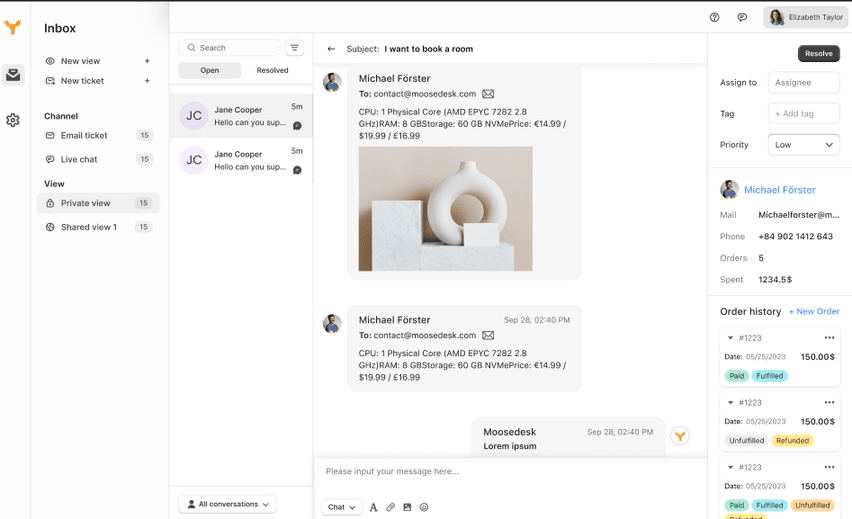The height and width of the screenshot is (519, 852).
Task: Open the All conversations dropdown
Action: (x=227, y=504)
